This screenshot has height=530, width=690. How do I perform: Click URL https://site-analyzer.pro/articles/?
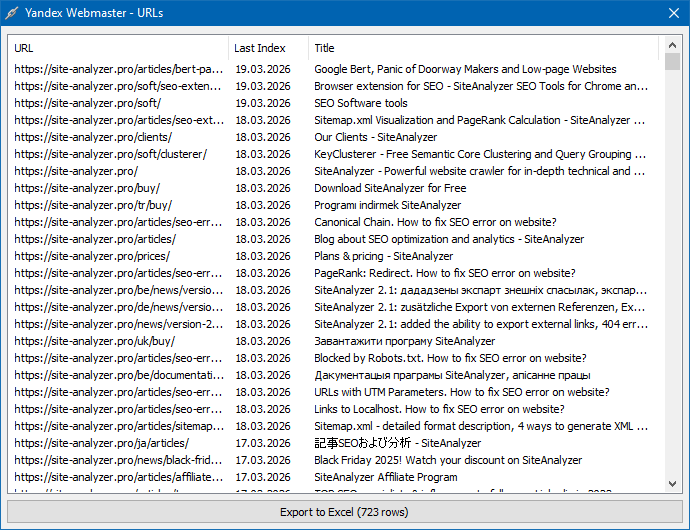pyautogui.click(x=95, y=239)
